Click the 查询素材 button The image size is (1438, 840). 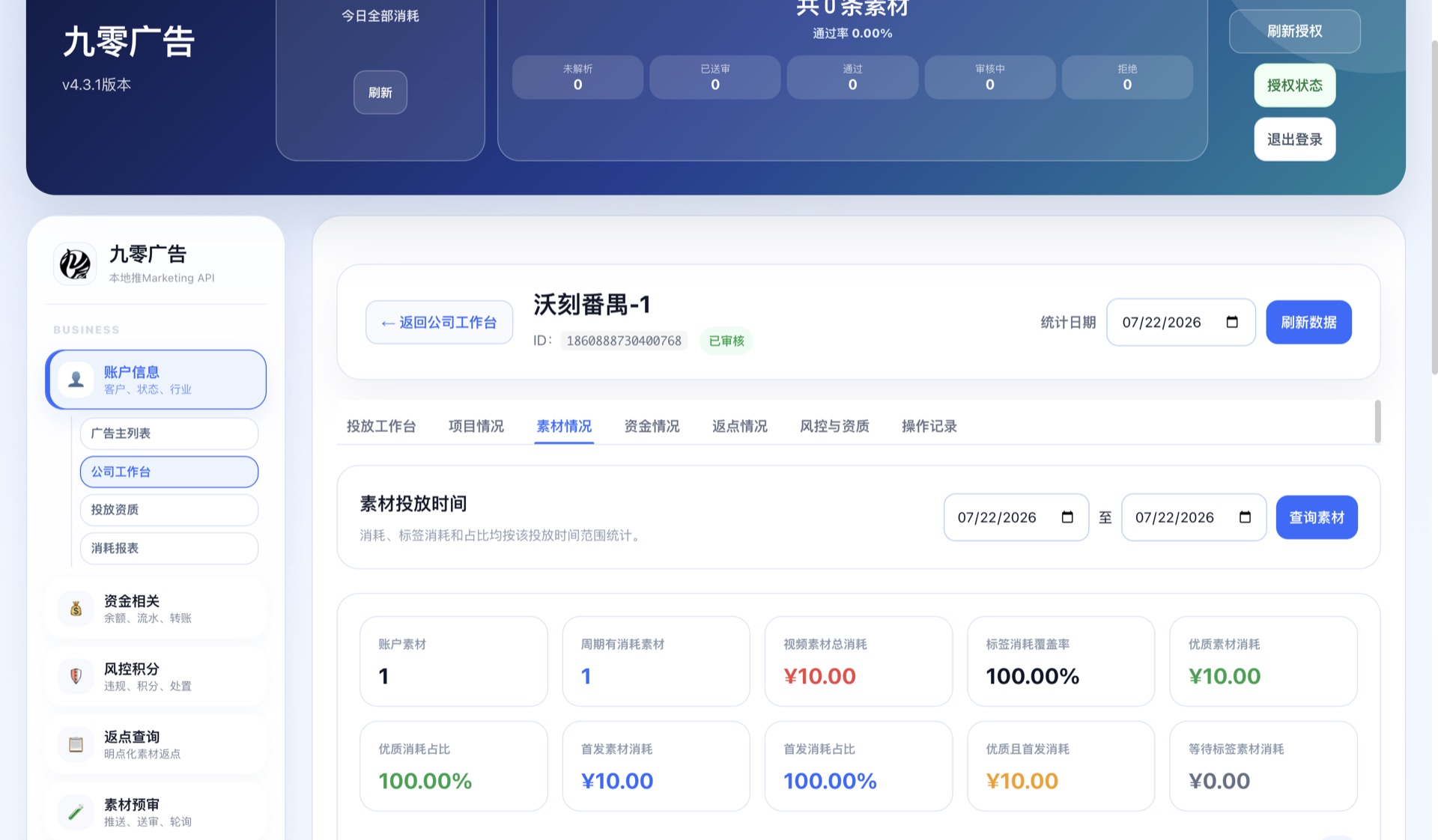pos(1317,517)
